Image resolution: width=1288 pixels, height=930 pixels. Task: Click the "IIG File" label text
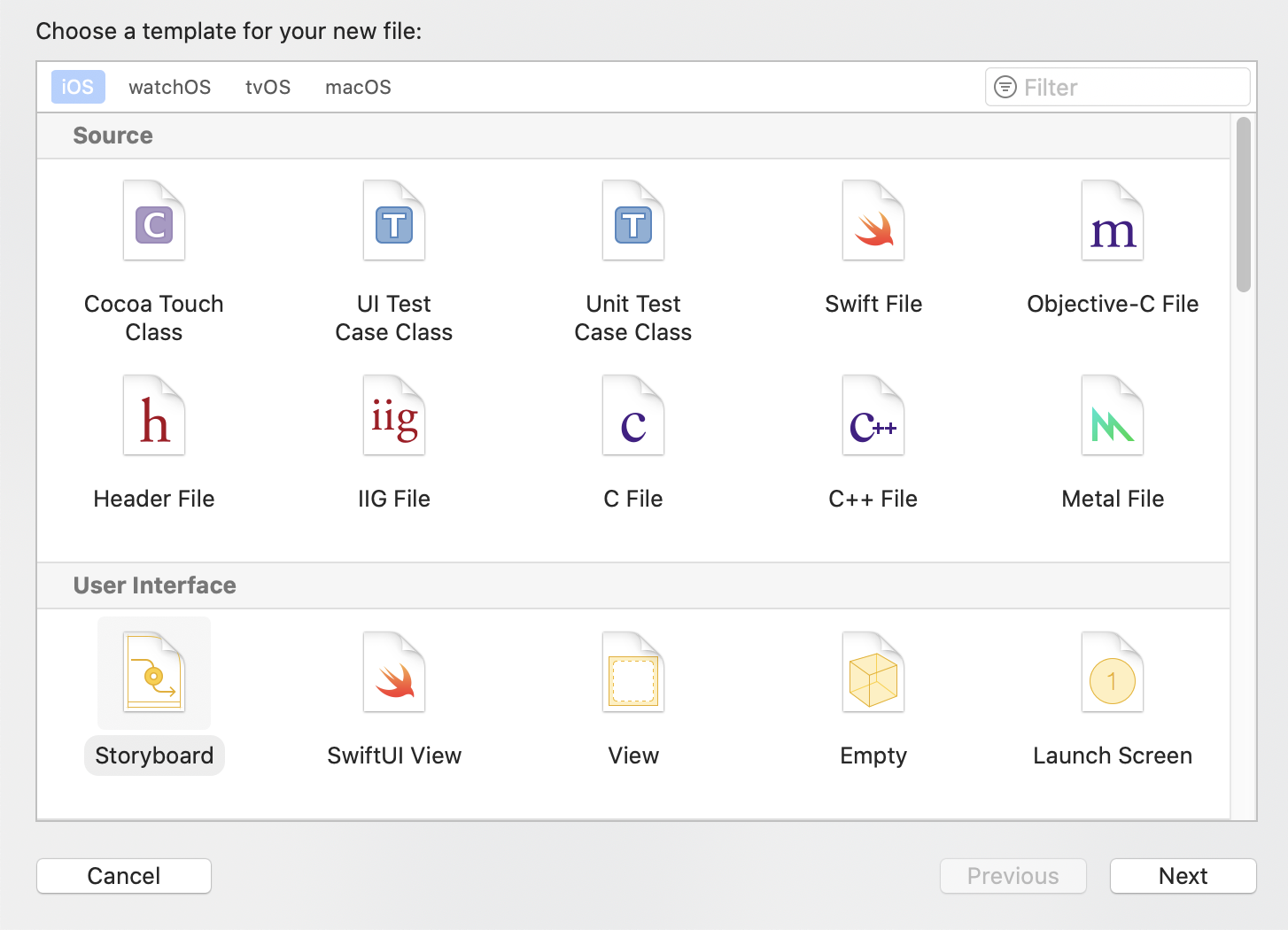coord(394,499)
